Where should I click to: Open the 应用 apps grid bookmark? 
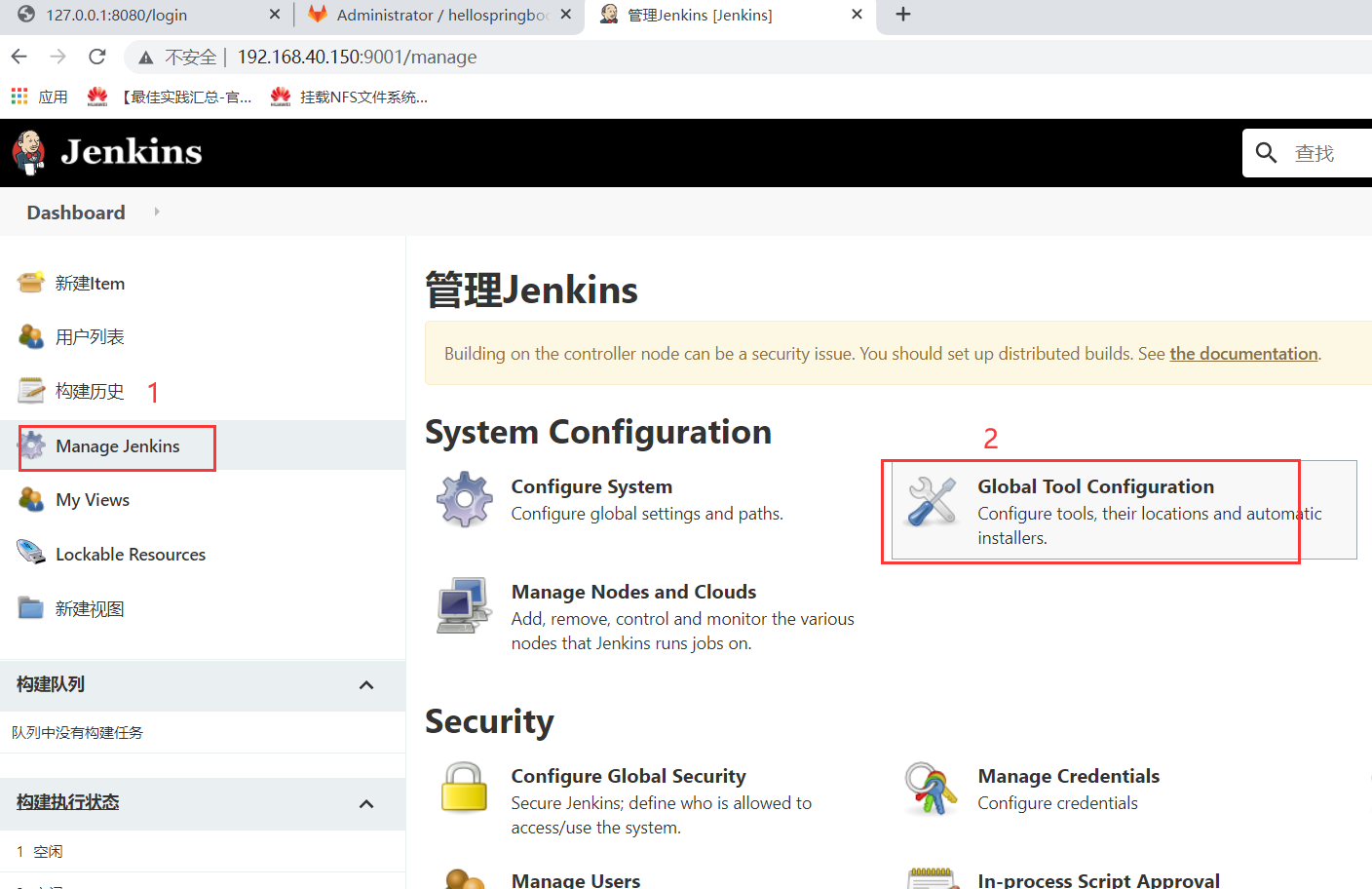[x=39, y=97]
